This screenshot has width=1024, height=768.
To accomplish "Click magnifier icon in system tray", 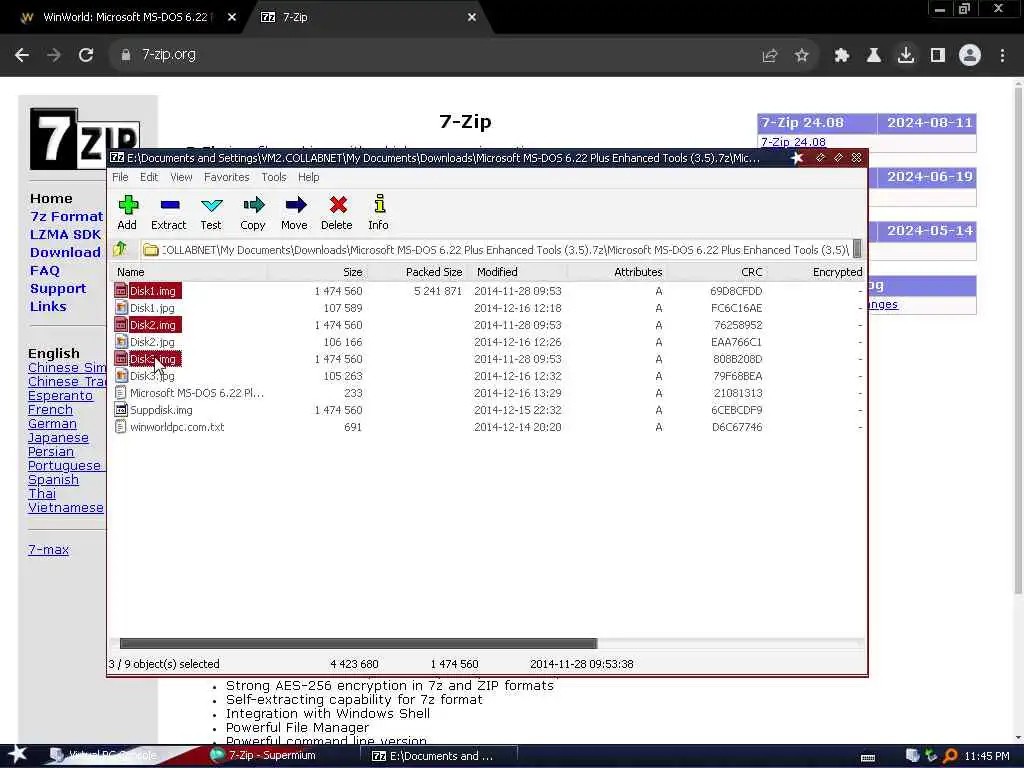I will [950, 756].
